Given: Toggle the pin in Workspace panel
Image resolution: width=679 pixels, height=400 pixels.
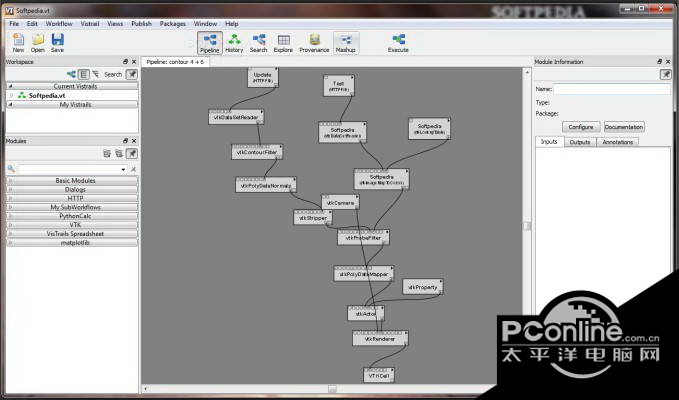Looking at the screenshot, I should coord(132,74).
